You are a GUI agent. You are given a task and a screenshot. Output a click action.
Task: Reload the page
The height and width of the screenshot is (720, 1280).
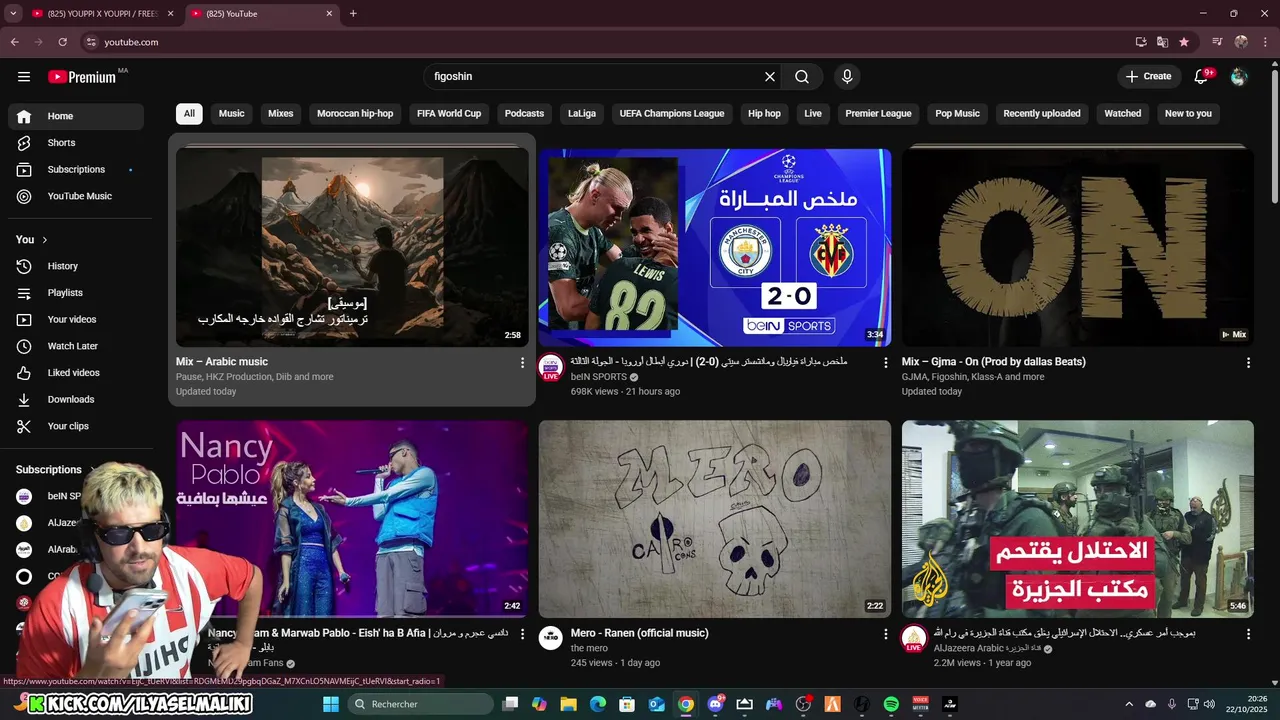62,42
